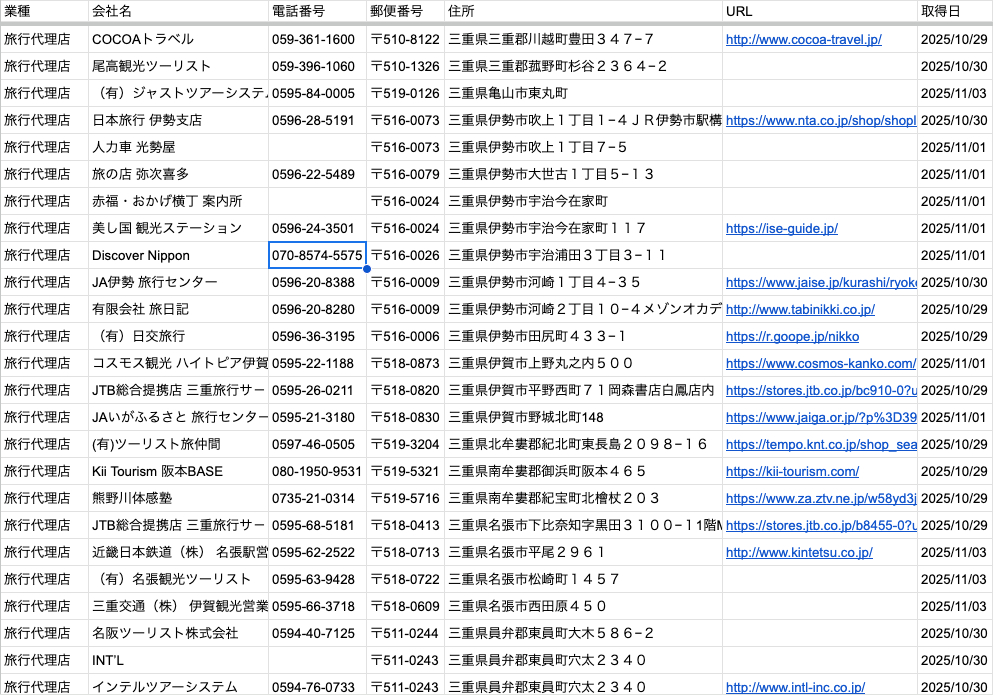
Task: Select phone number 0594-40-7125
Action: point(317,634)
